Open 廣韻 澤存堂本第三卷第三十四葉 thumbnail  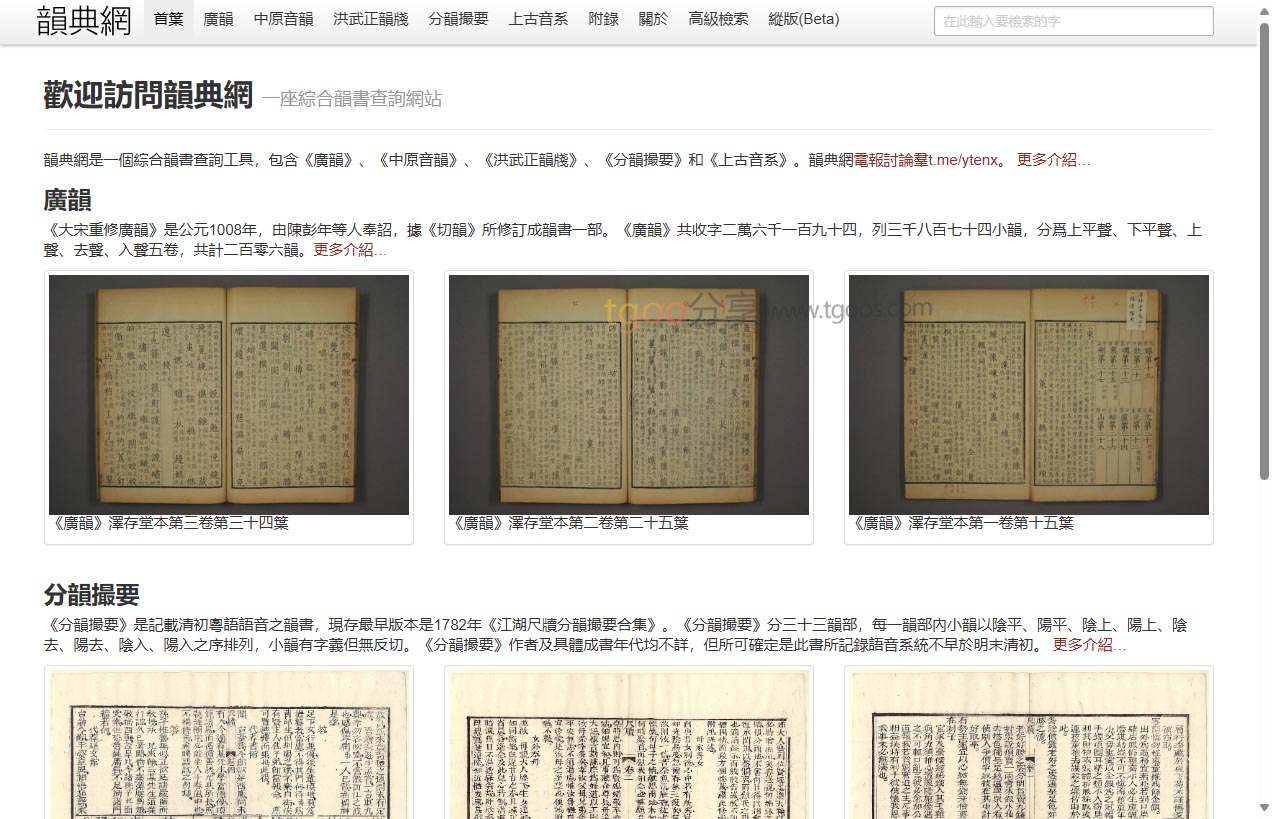point(229,395)
